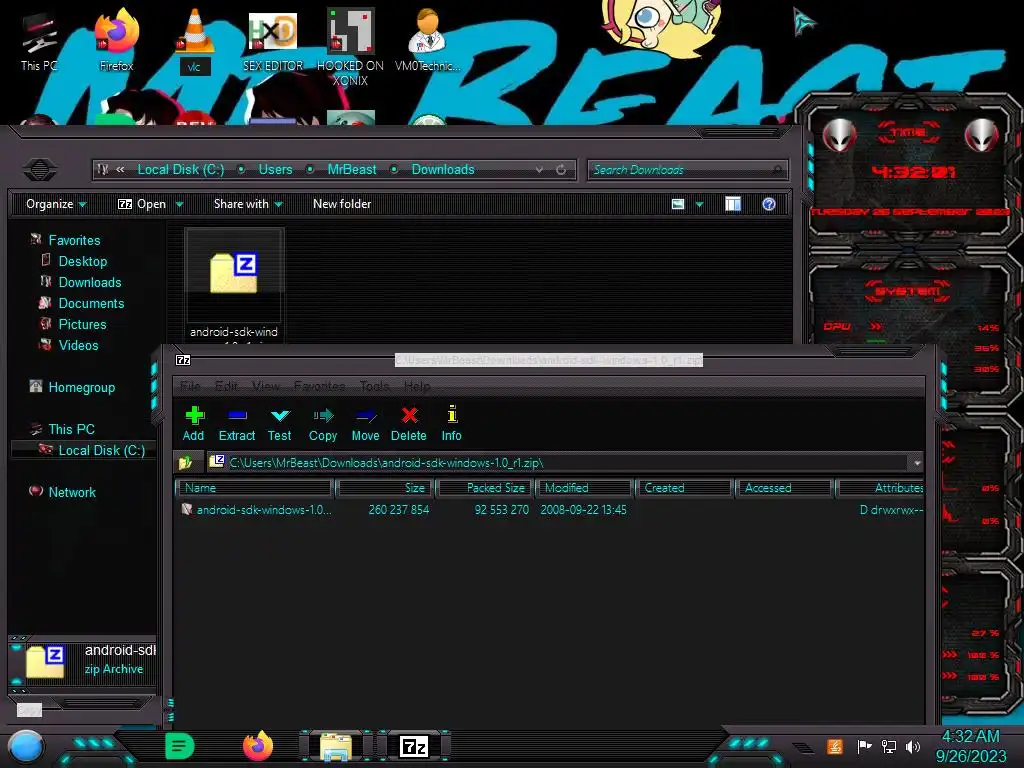Open Share with dropdown in Explorer
Viewport: 1024px width, 768px height.
coord(248,204)
